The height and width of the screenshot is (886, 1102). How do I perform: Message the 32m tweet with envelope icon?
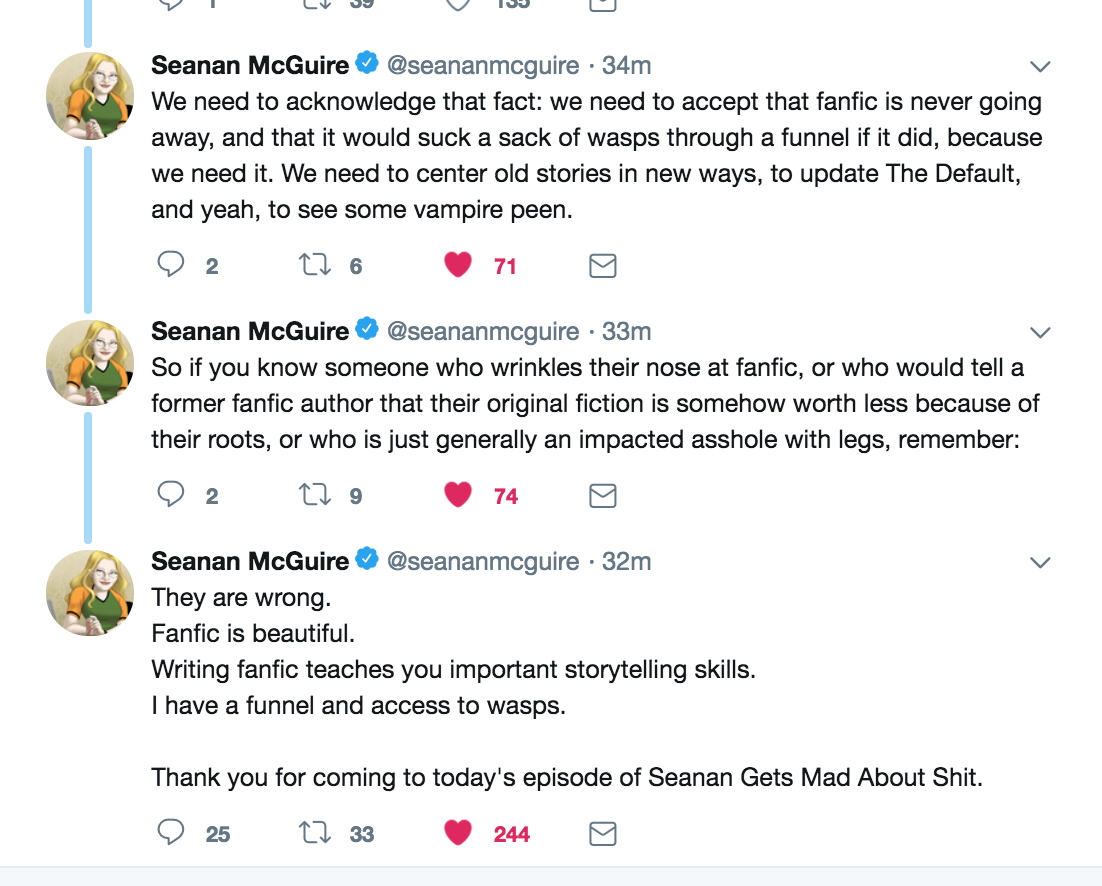click(602, 833)
